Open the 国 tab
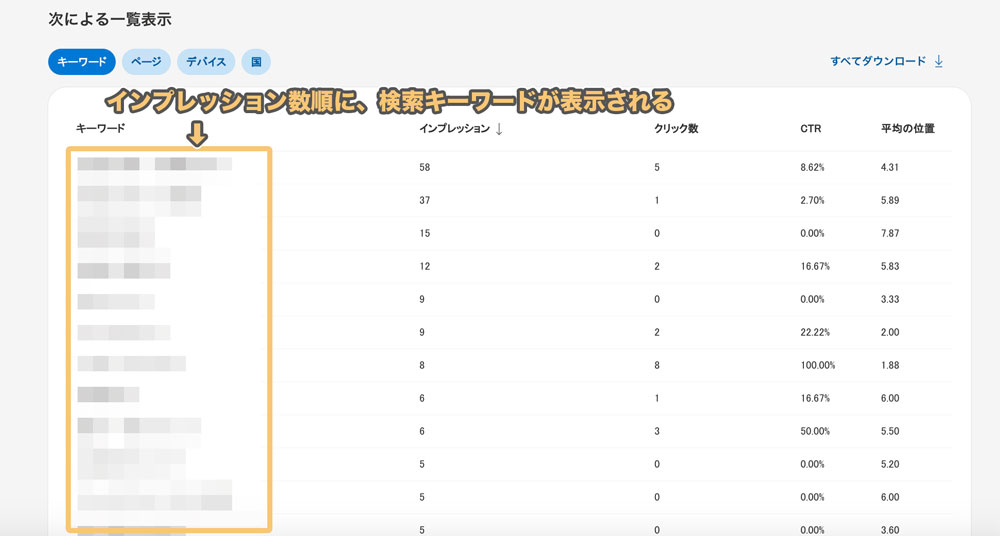The height and width of the screenshot is (536, 1000). click(x=256, y=61)
